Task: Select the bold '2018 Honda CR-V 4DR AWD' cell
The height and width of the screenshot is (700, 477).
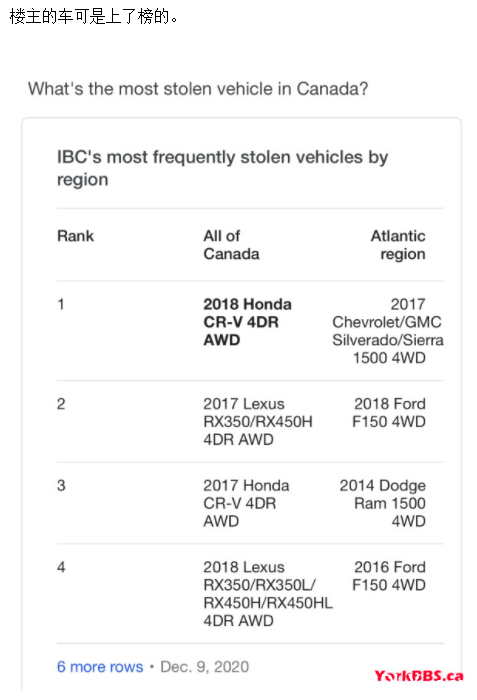Action: tap(247, 322)
